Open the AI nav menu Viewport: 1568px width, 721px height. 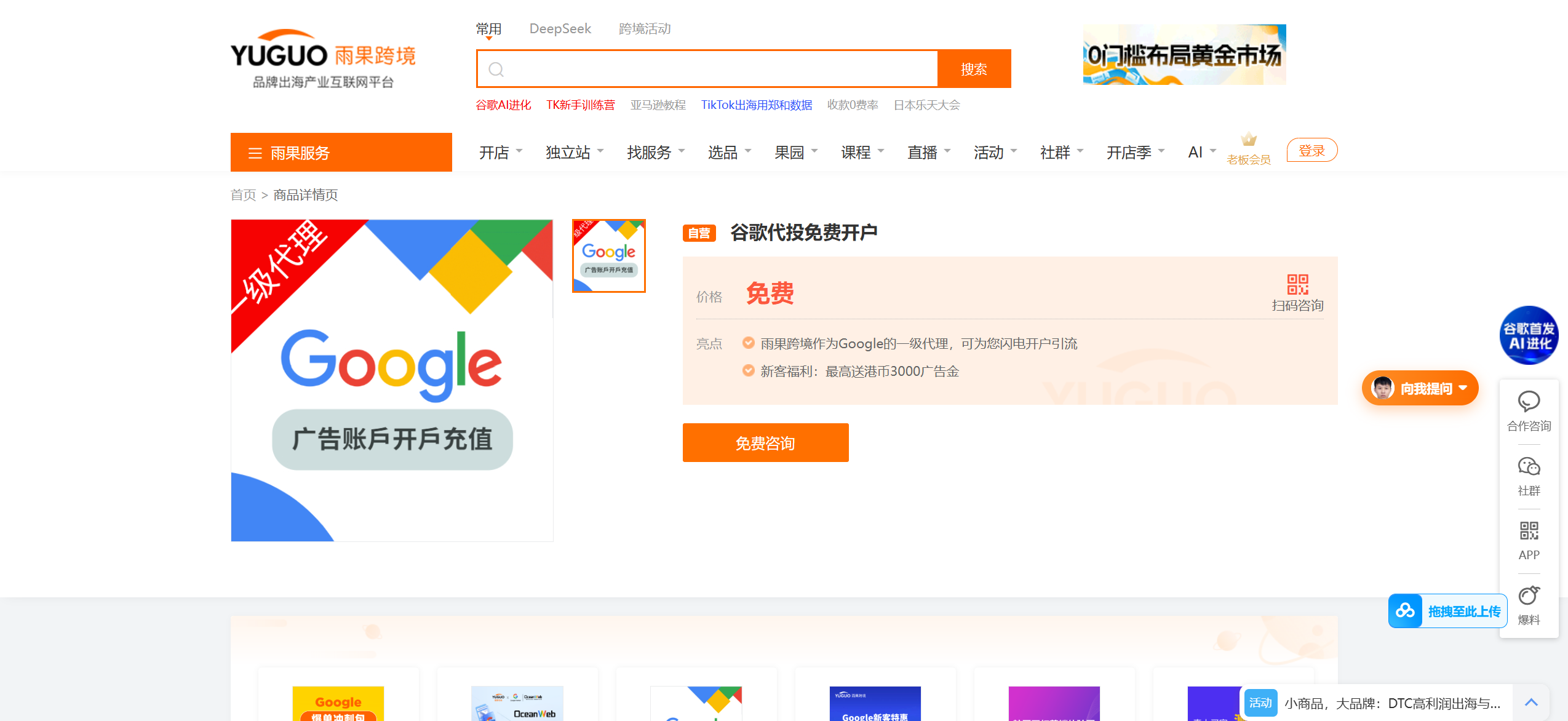(1203, 152)
